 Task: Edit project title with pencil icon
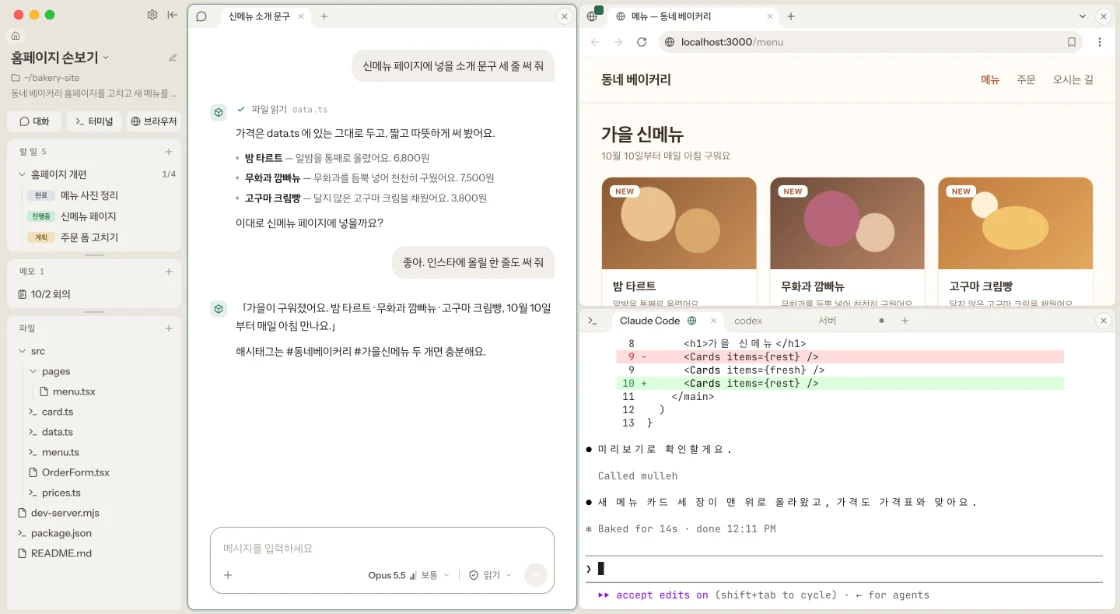coord(172,57)
